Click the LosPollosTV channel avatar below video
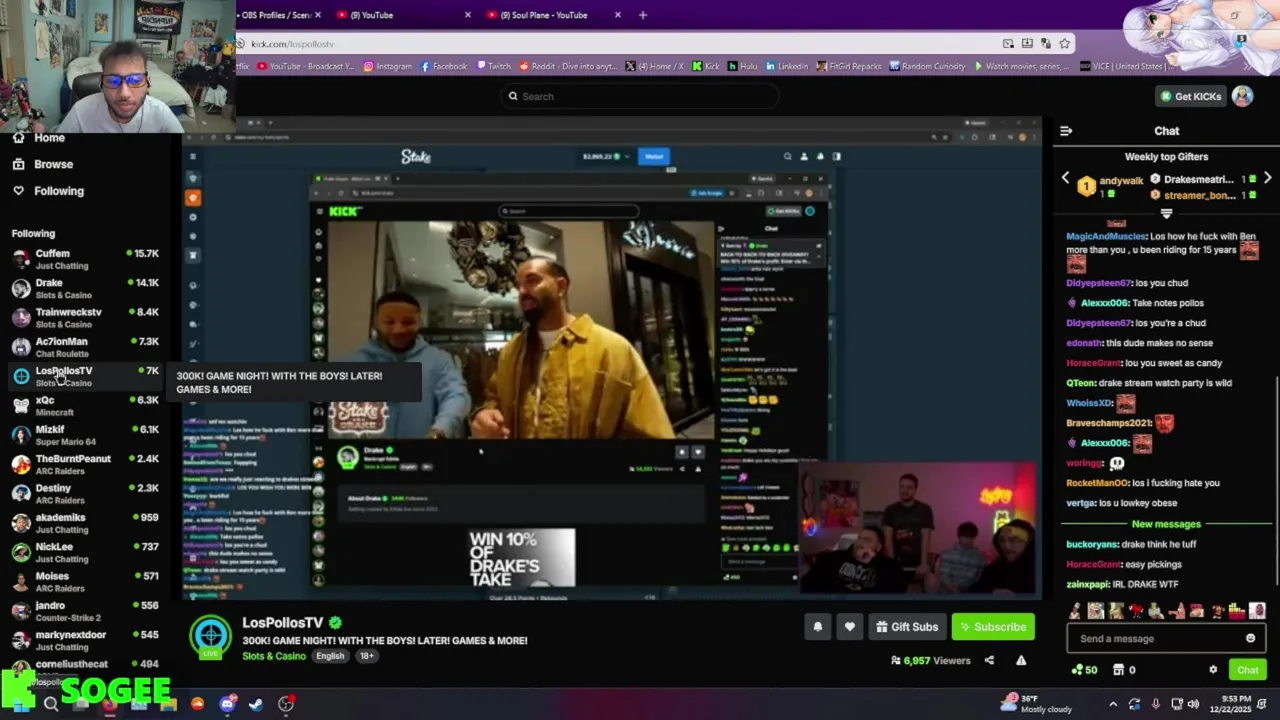This screenshot has height=720, width=1280. [x=211, y=637]
